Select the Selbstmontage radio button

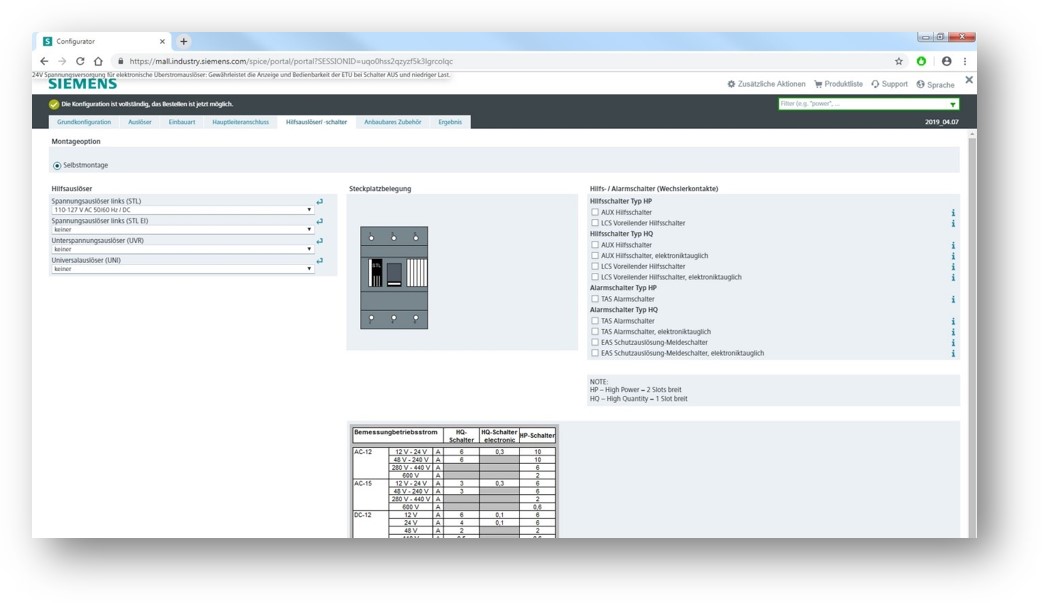pyautogui.click(x=57, y=165)
